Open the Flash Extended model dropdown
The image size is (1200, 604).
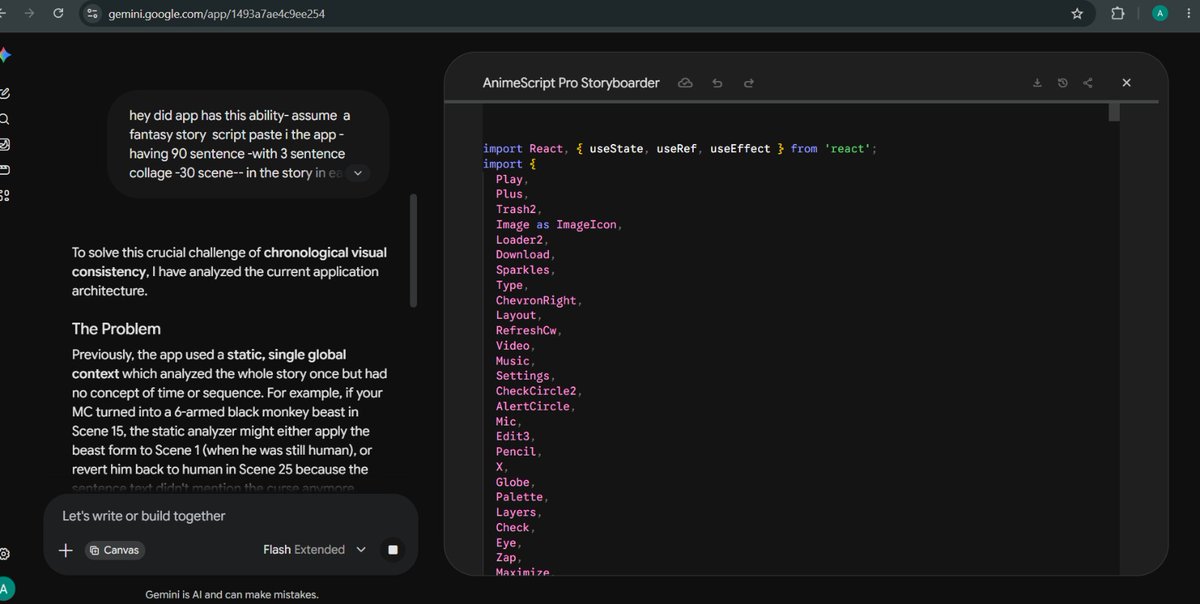pos(314,550)
